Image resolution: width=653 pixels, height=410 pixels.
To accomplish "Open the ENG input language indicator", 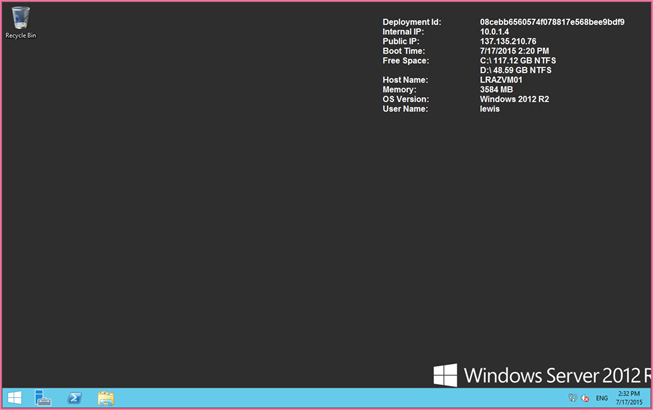I will [602, 398].
